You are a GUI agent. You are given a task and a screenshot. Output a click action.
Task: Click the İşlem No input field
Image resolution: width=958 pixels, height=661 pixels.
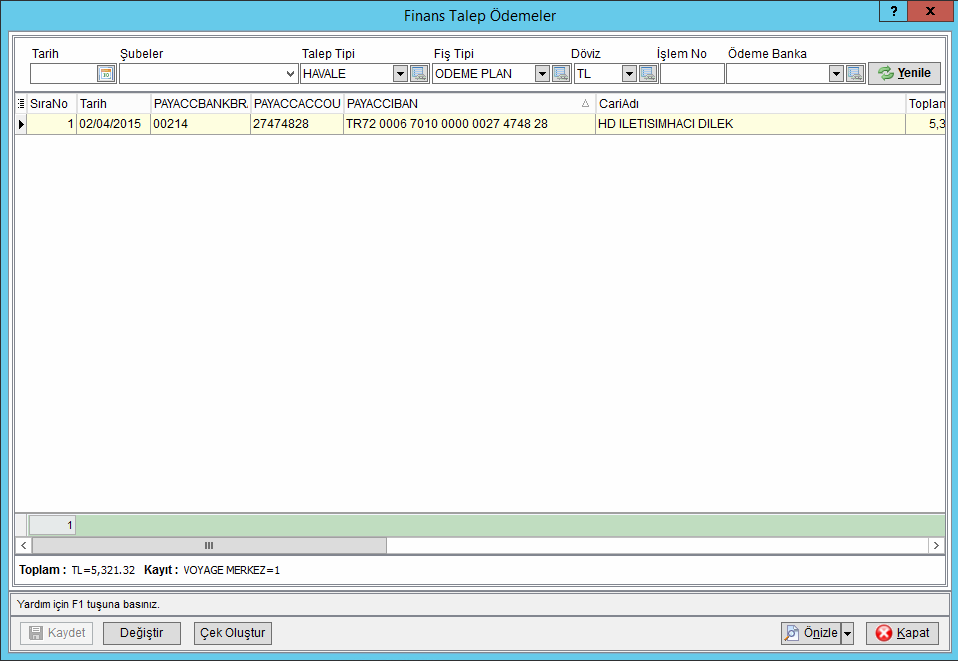[x=692, y=74]
